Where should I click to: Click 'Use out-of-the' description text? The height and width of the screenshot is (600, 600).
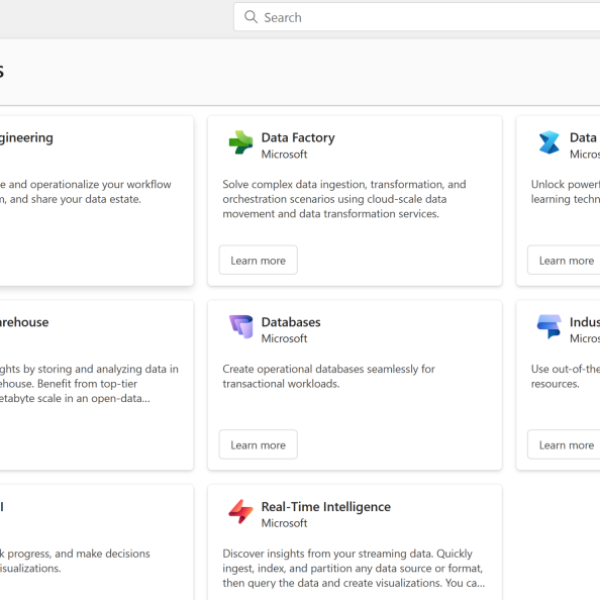565,376
